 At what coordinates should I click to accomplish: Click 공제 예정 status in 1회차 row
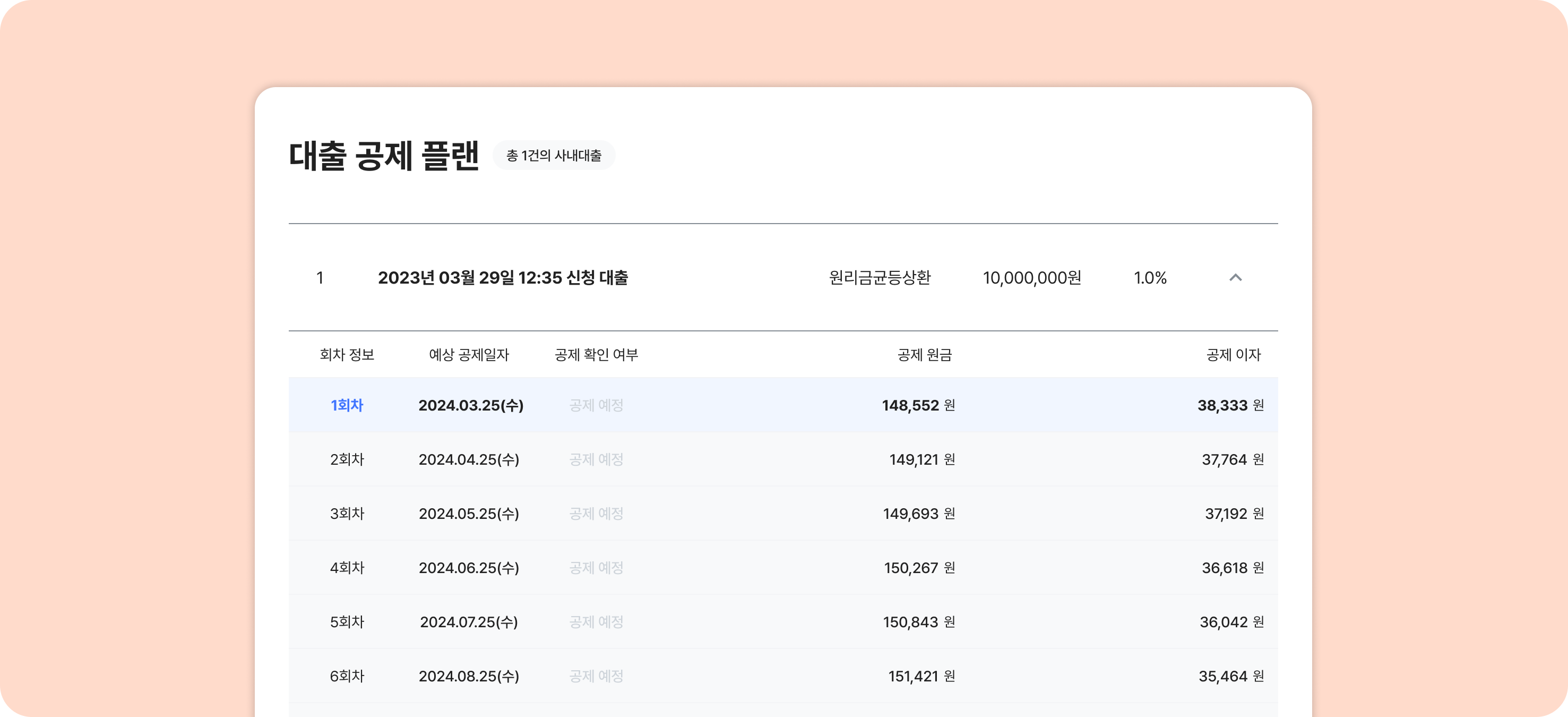[596, 405]
